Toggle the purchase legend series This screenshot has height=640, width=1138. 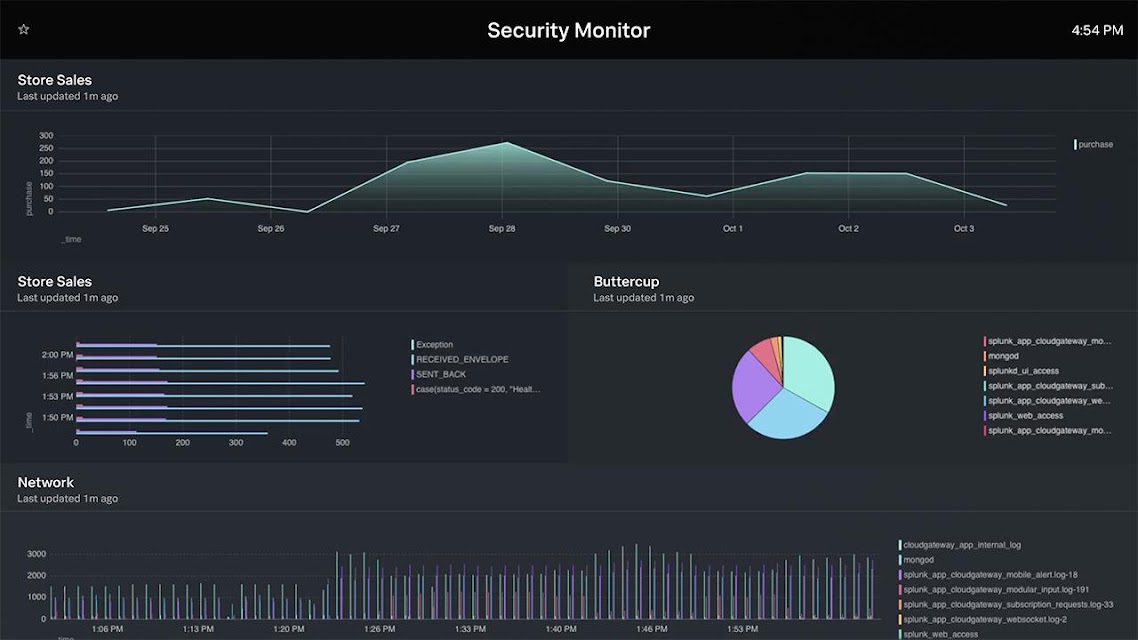(x=1094, y=144)
